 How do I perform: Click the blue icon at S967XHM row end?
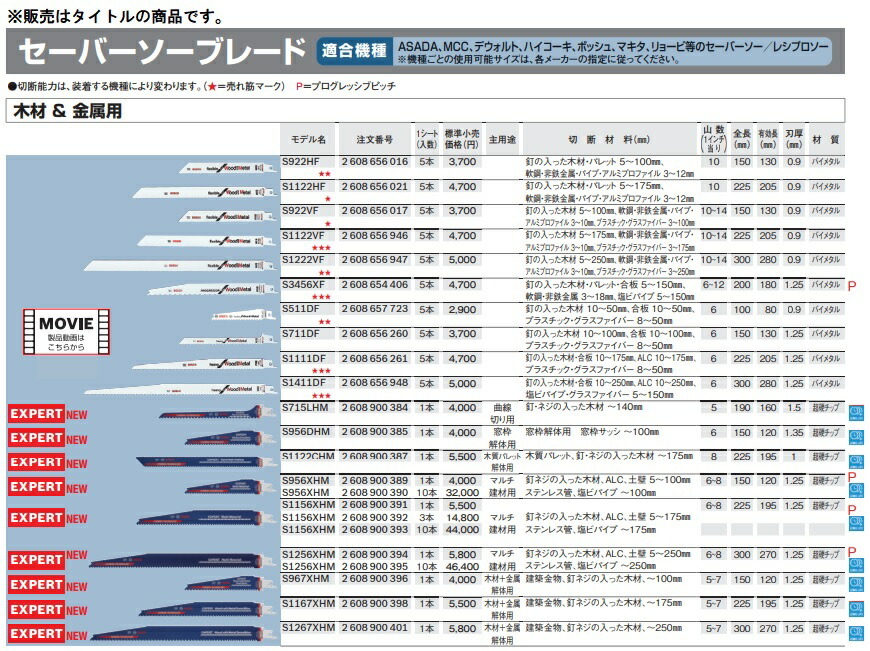click(x=856, y=584)
